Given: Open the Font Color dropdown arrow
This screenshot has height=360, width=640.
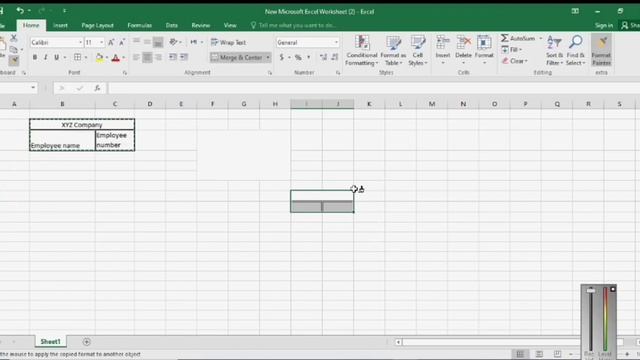Looking at the screenshot, I should (x=124, y=58).
